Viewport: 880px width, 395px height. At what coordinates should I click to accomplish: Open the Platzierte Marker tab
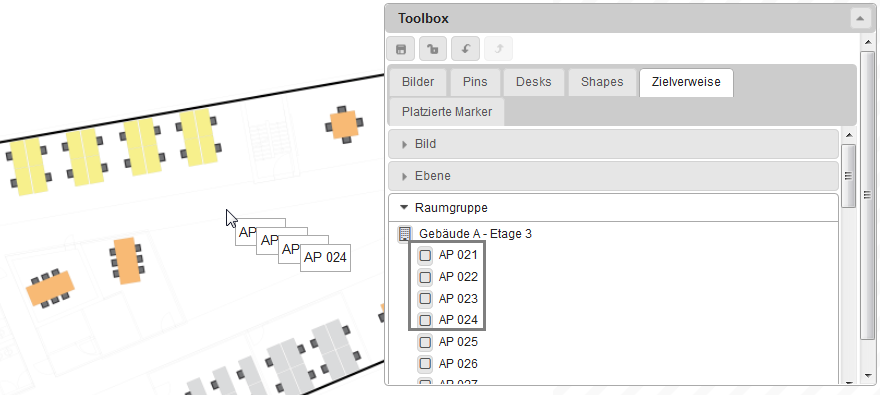pyautogui.click(x=447, y=112)
